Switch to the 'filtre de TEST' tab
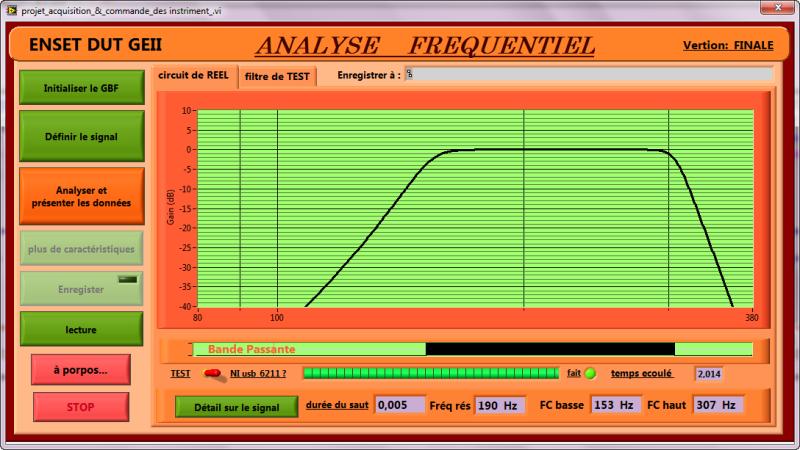The image size is (800, 450). [277, 76]
